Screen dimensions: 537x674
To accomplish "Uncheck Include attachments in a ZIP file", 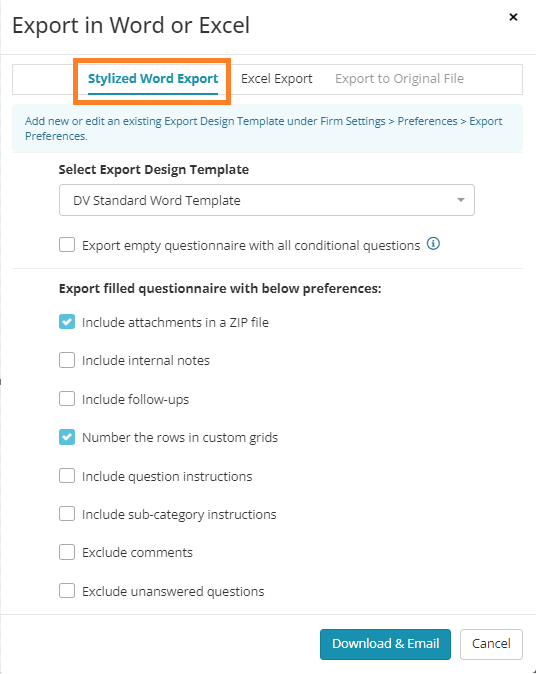I will [x=67, y=322].
